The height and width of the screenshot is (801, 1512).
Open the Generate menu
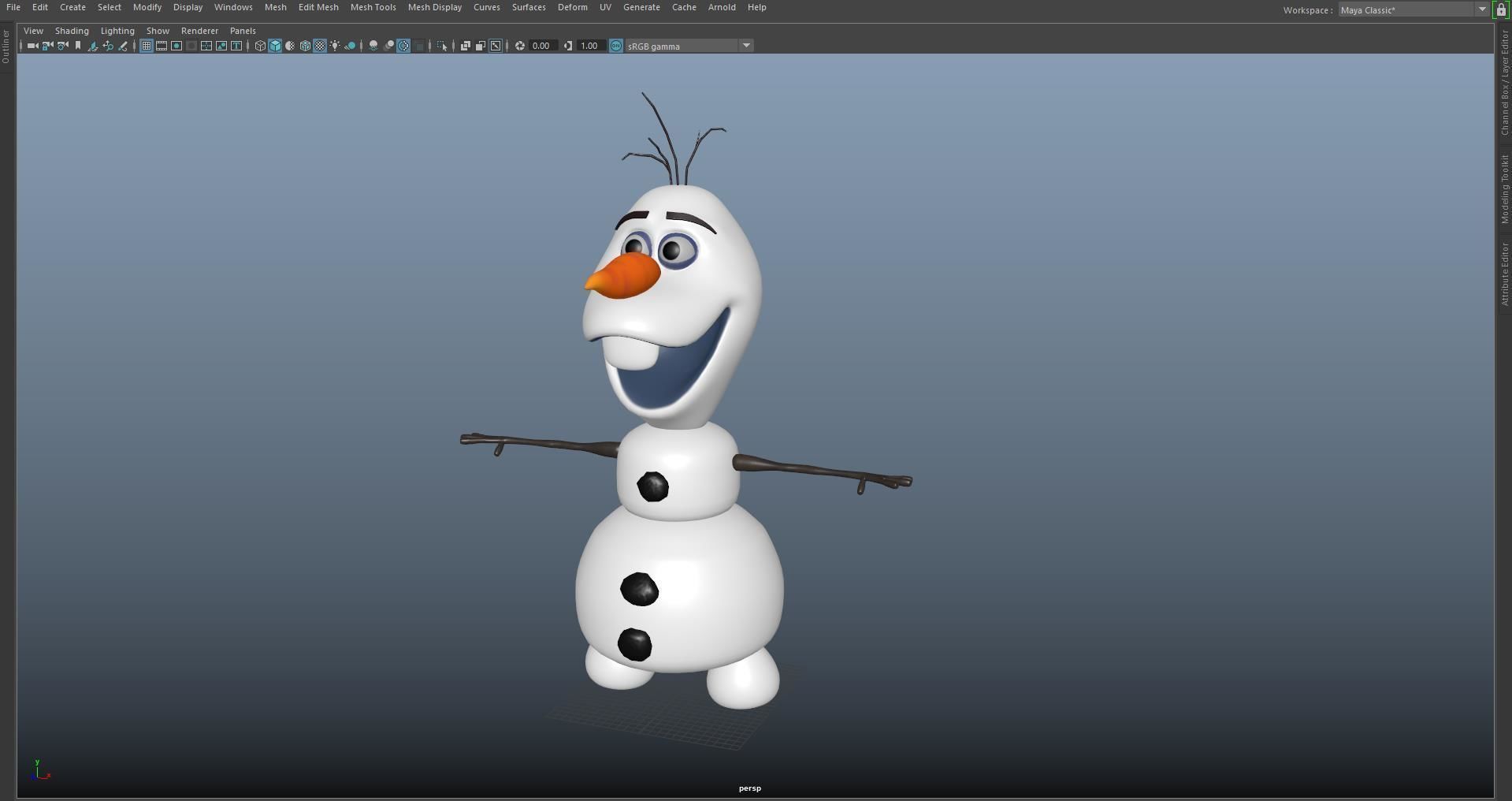[641, 7]
